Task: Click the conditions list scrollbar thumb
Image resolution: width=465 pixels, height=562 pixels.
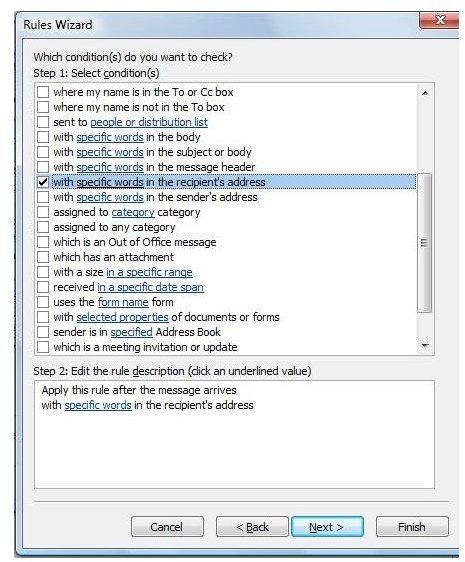Action: 425,243
